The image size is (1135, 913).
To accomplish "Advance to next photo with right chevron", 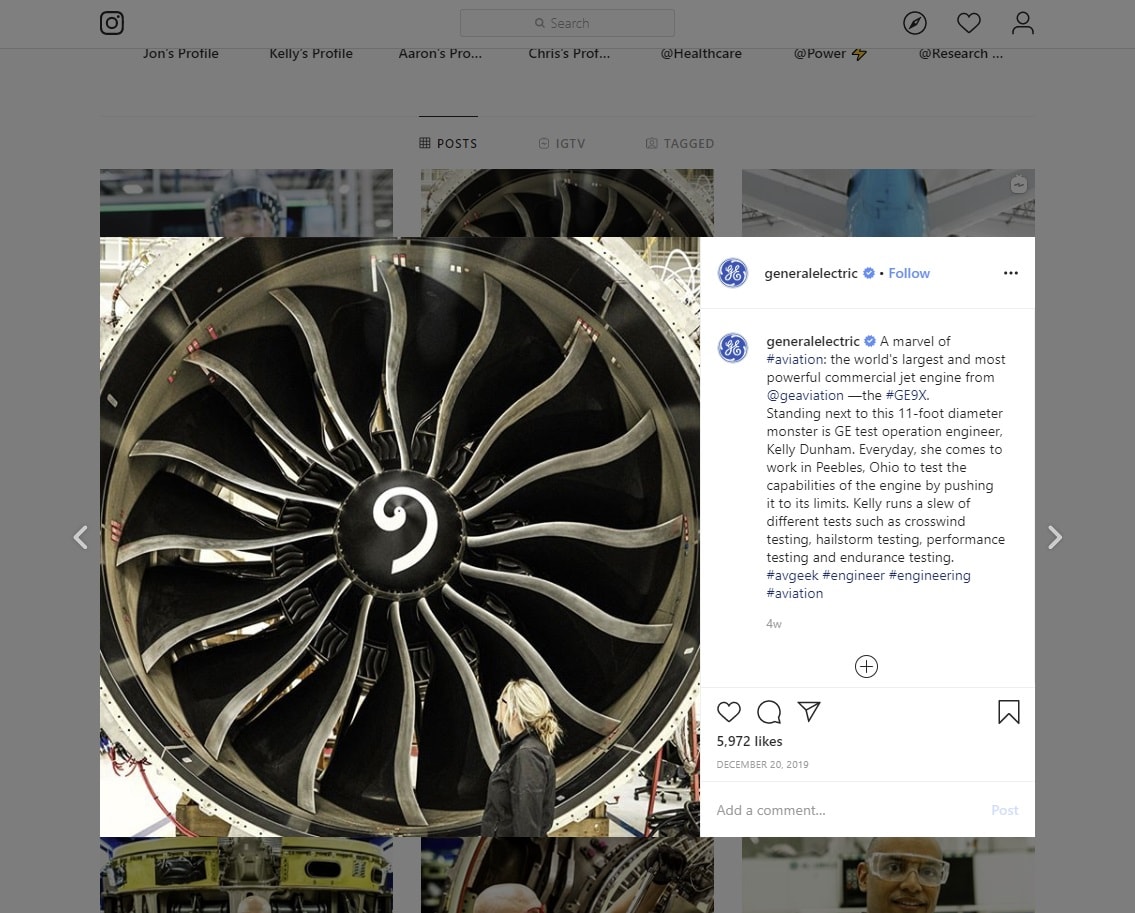I will pos(1055,537).
